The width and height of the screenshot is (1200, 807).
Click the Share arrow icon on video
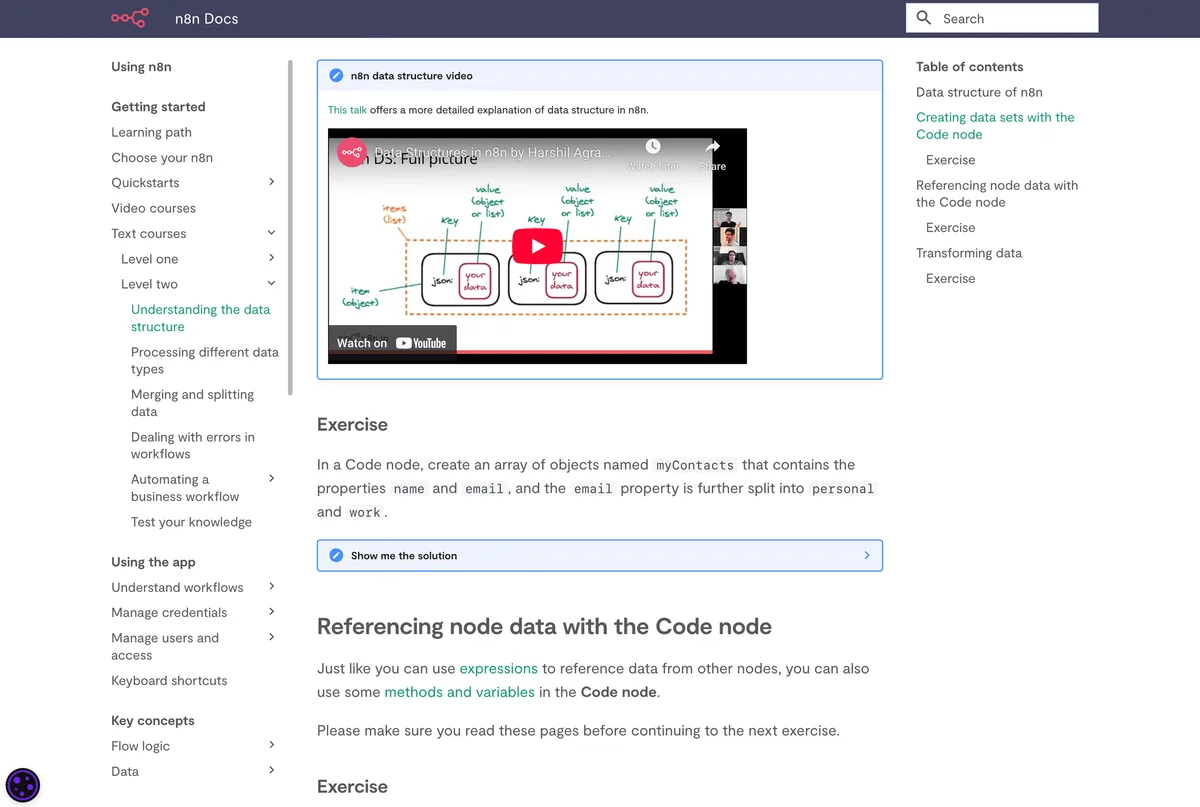[713, 147]
